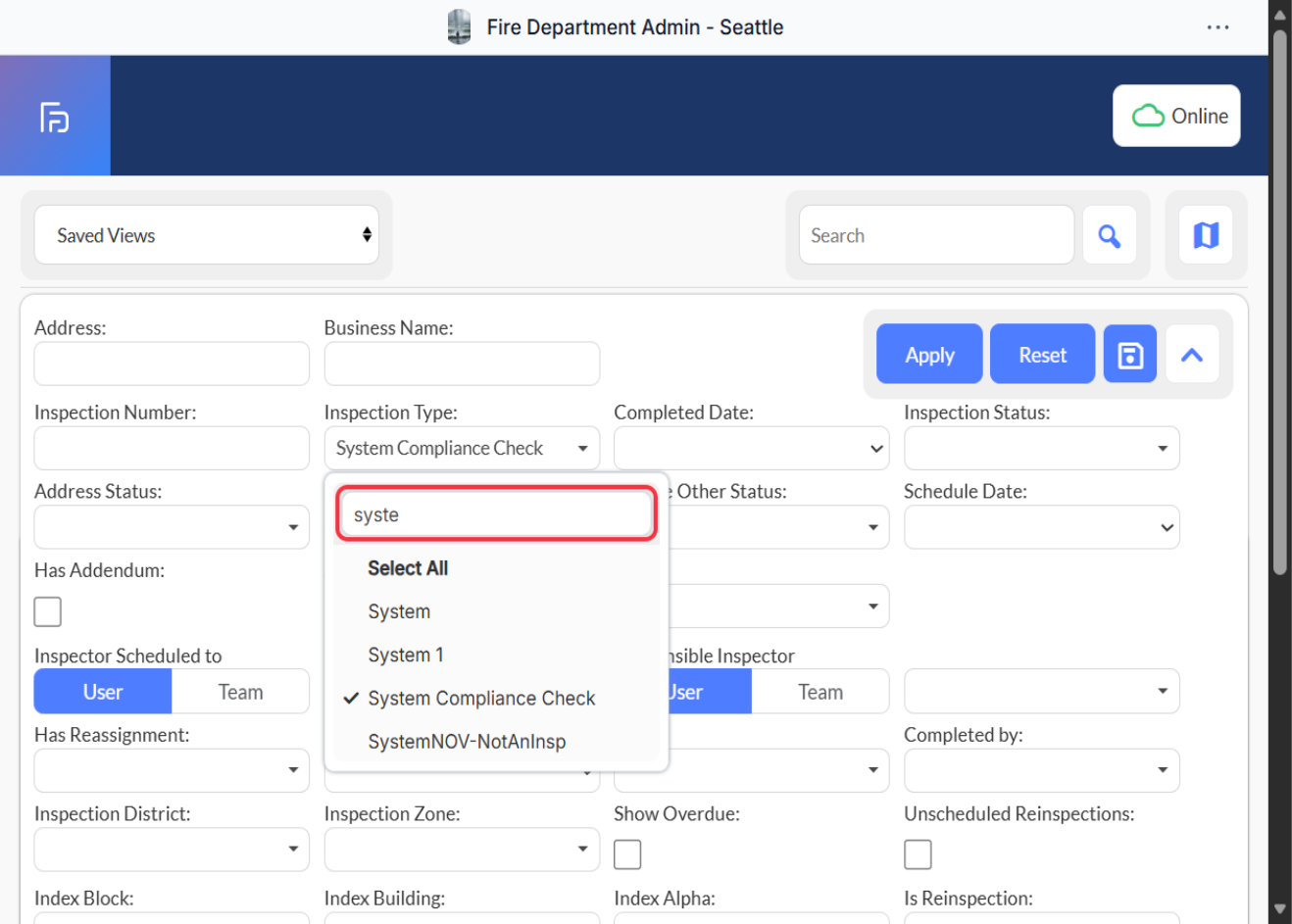Click the app logo icon in header
Screen dimensions: 1292x924
point(55,117)
